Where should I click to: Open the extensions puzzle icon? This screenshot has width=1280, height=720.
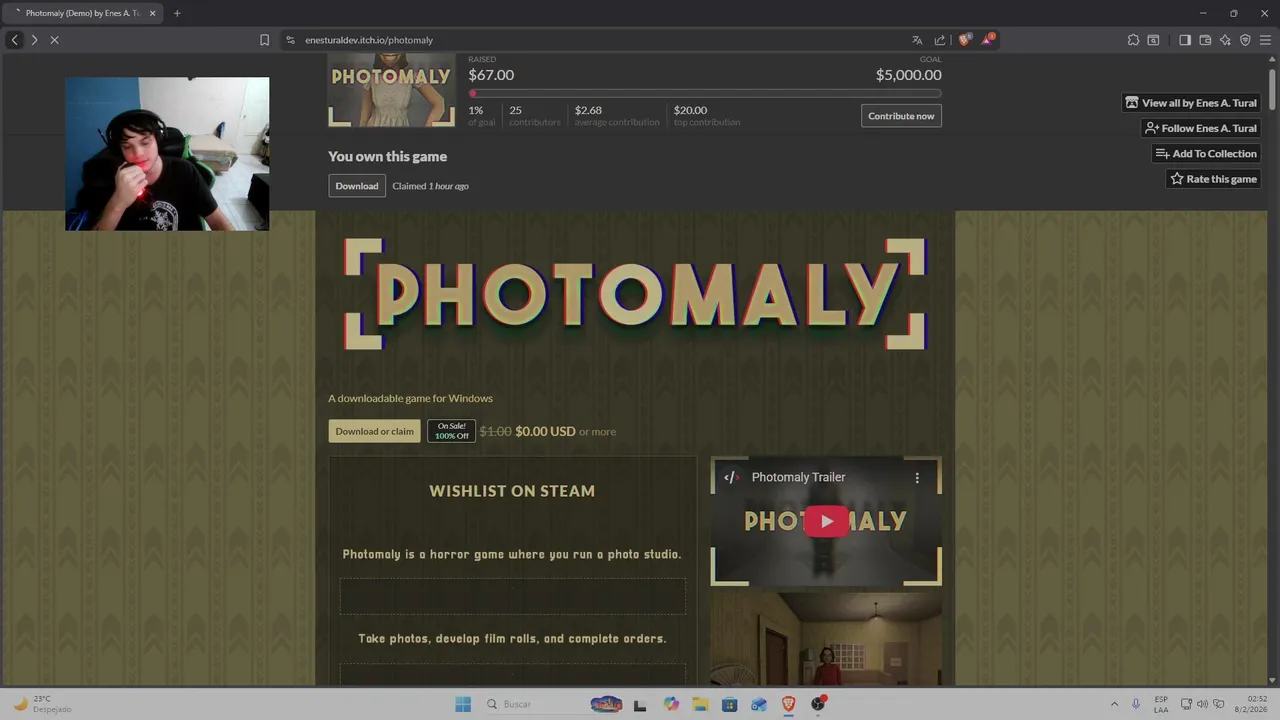[1133, 40]
